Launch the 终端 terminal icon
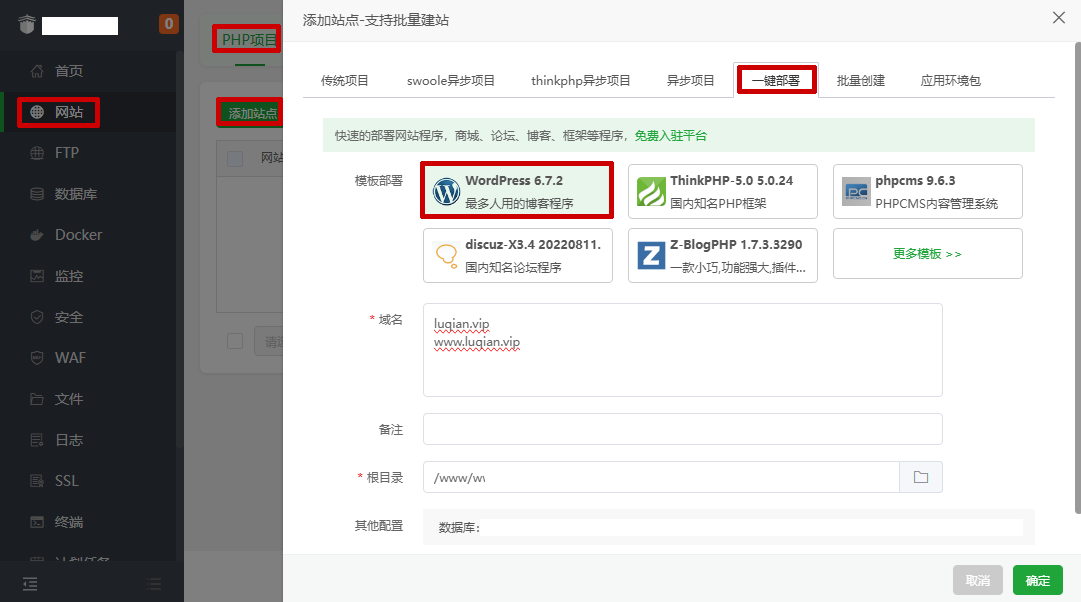Image resolution: width=1081 pixels, height=602 pixels. pos(37,521)
